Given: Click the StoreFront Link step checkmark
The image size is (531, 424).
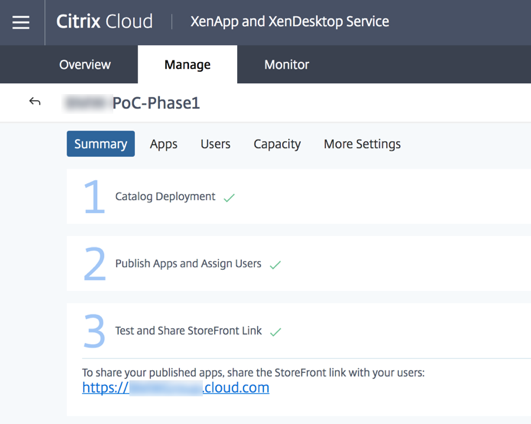Looking at the screenshot, I should [x=276, y=332].
